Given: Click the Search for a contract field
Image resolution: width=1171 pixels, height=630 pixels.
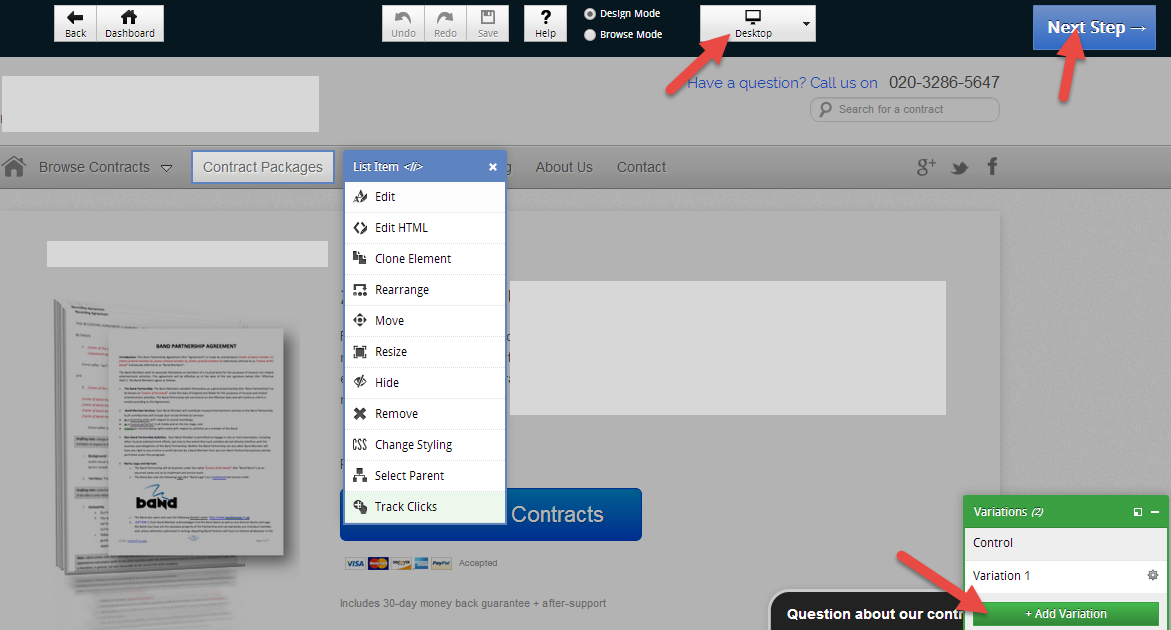Looking at the screenshot, I should pos(904,109).
